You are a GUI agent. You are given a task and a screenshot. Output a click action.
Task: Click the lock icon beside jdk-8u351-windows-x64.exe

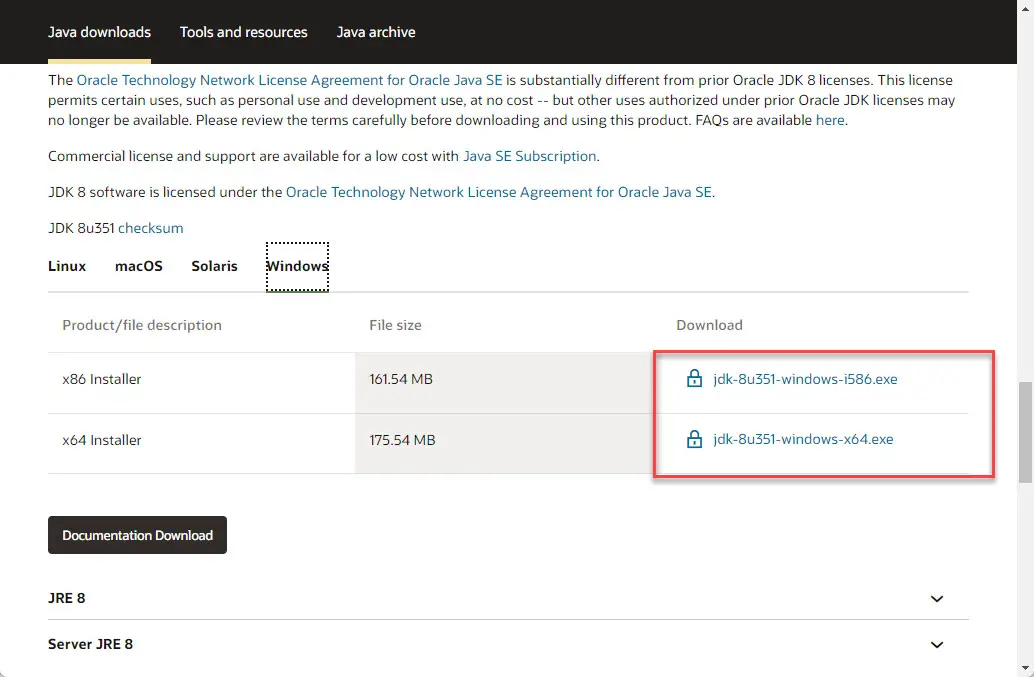tap(694, 439)
